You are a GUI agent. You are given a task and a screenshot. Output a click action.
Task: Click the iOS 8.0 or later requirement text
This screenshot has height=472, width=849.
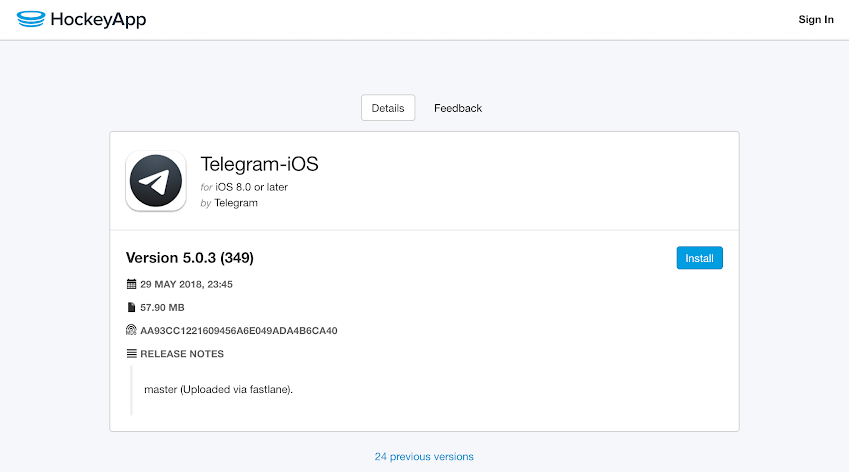tap(251, 187)
